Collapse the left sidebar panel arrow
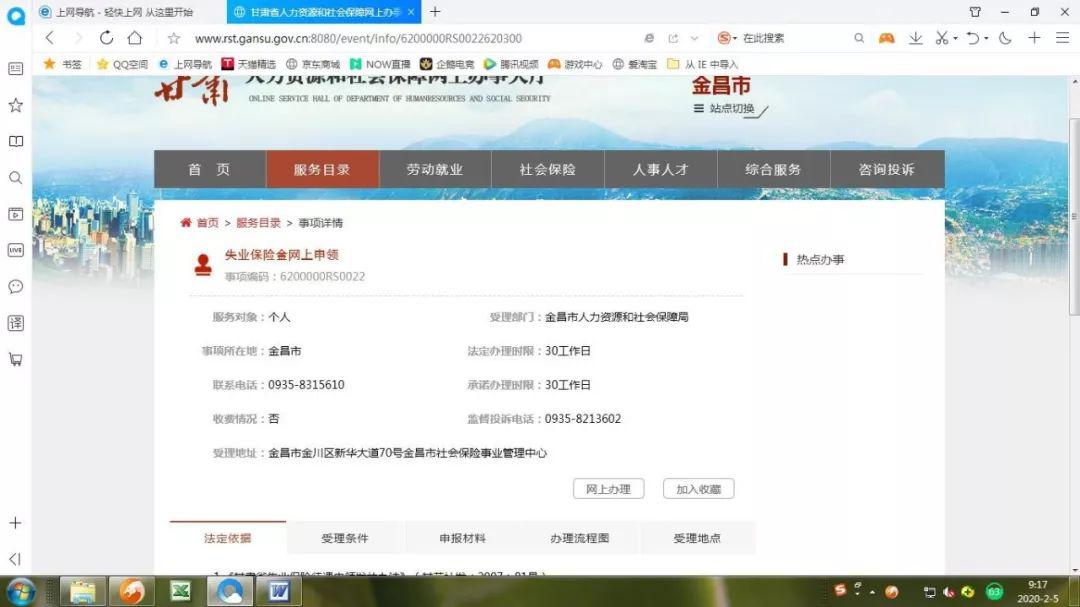The width and height of the screenshot is (1080, 607). pyautogui.click(x=15, y=559)
